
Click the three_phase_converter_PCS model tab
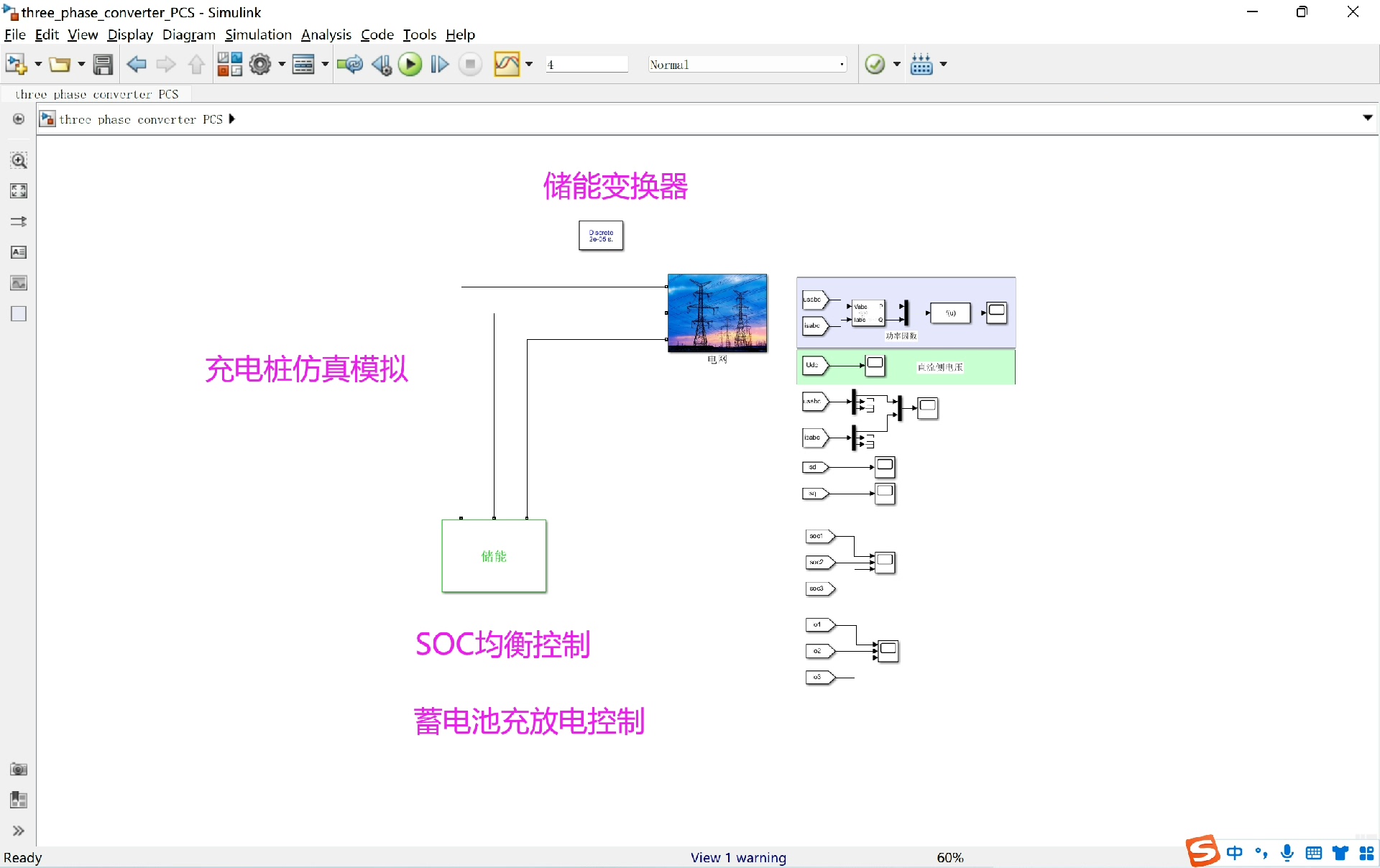[x=97, y=94]
